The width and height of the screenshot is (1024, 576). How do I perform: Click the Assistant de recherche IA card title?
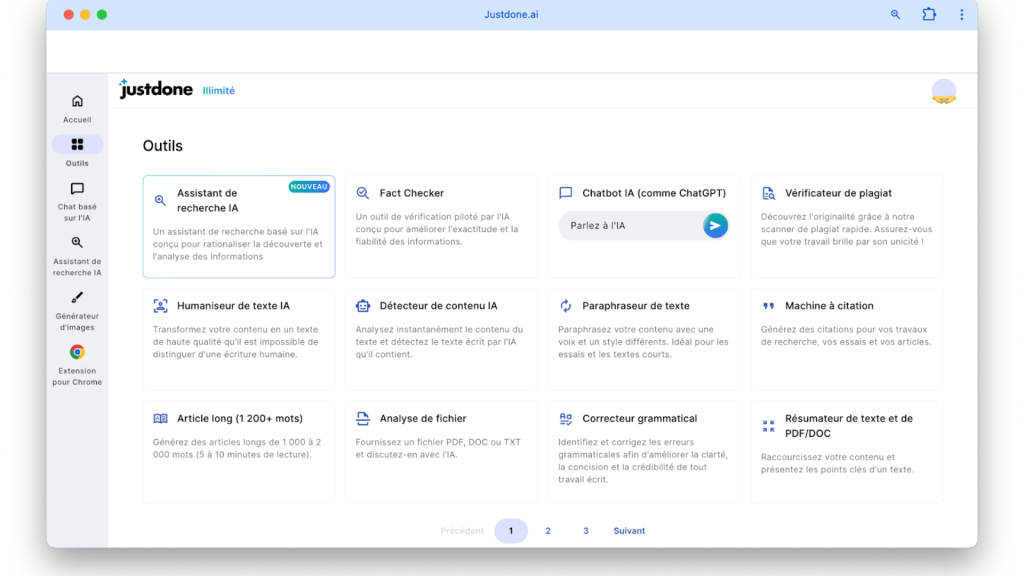(x=208, y=200)
